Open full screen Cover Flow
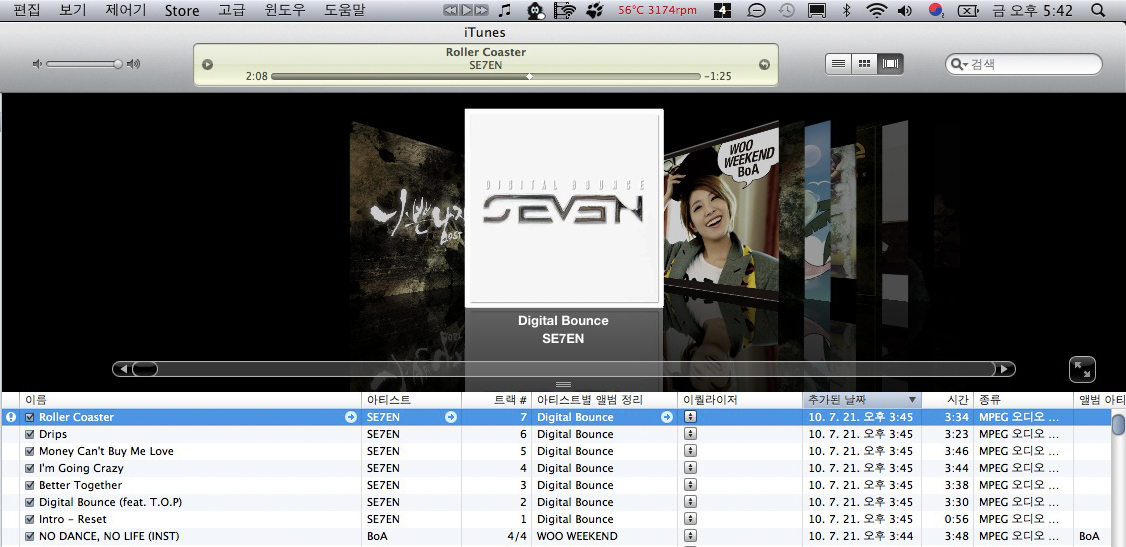 [1082, 370]
